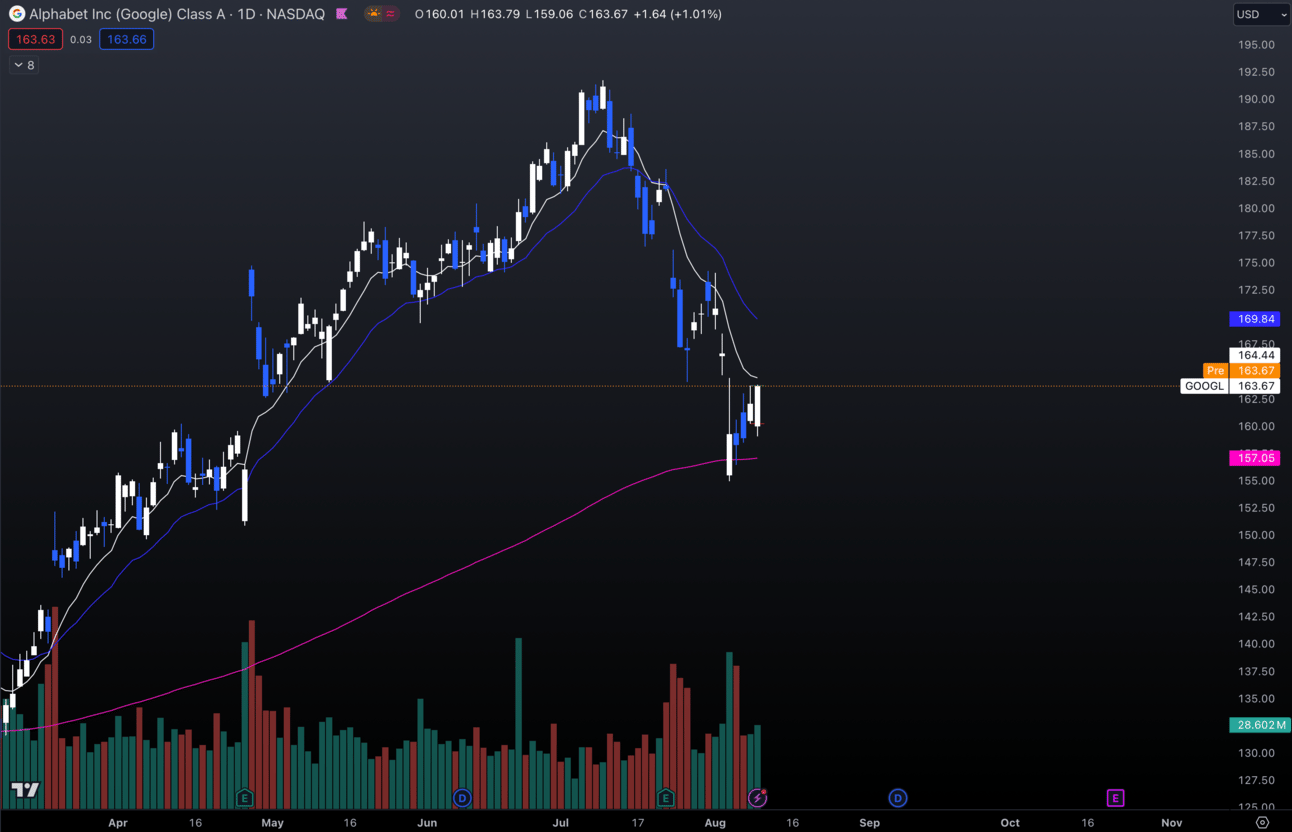1292x832 pixels.
Task: Click the 169.84 blue moving average price label
Action: [1255, 319]
